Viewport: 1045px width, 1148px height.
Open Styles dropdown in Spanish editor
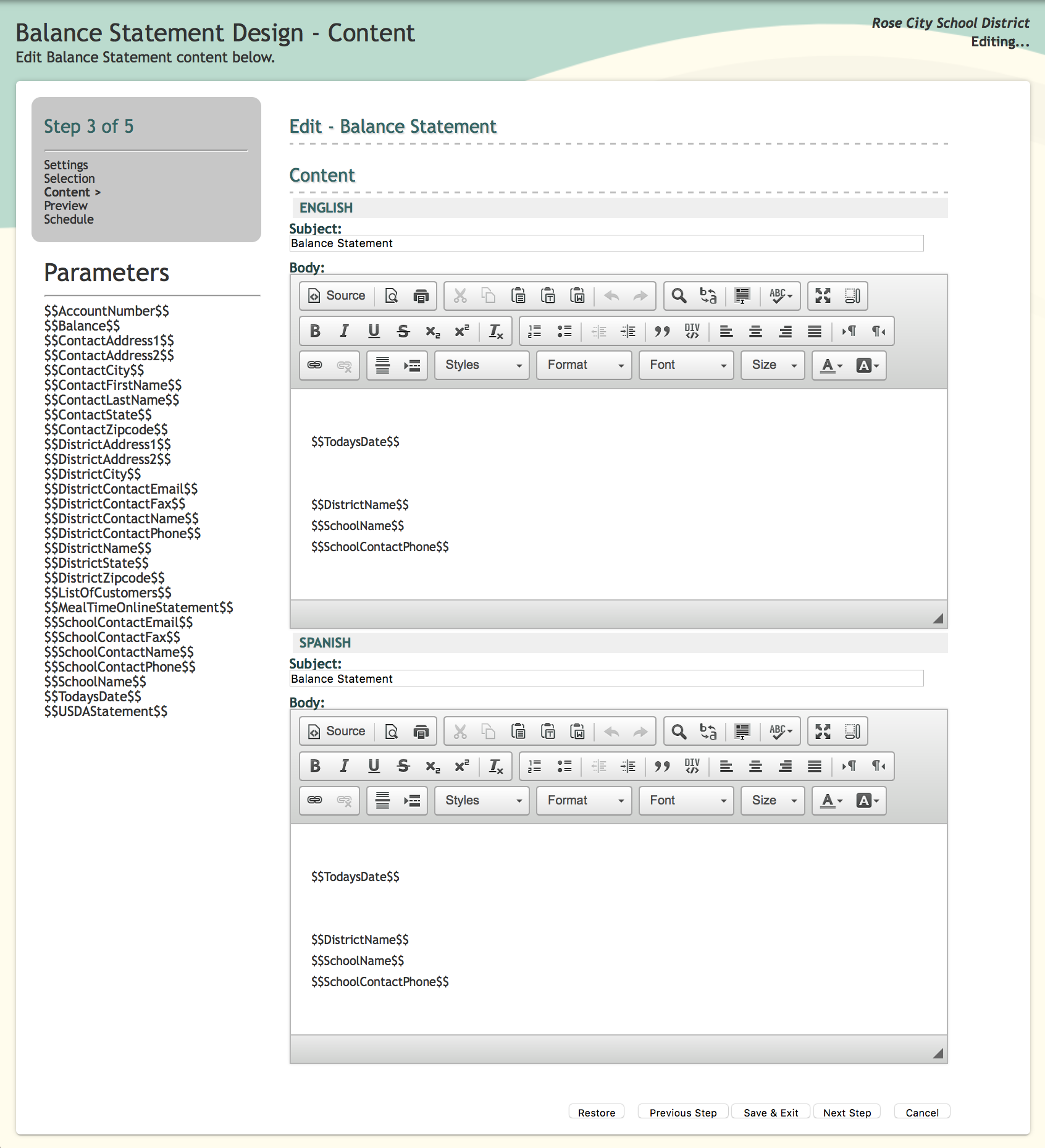(x=482, y=801)
